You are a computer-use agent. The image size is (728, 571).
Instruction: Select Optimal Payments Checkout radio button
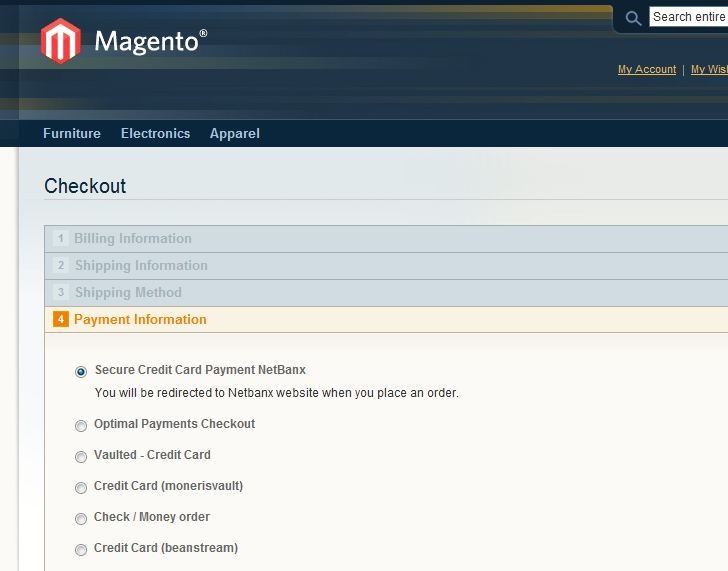81,426
